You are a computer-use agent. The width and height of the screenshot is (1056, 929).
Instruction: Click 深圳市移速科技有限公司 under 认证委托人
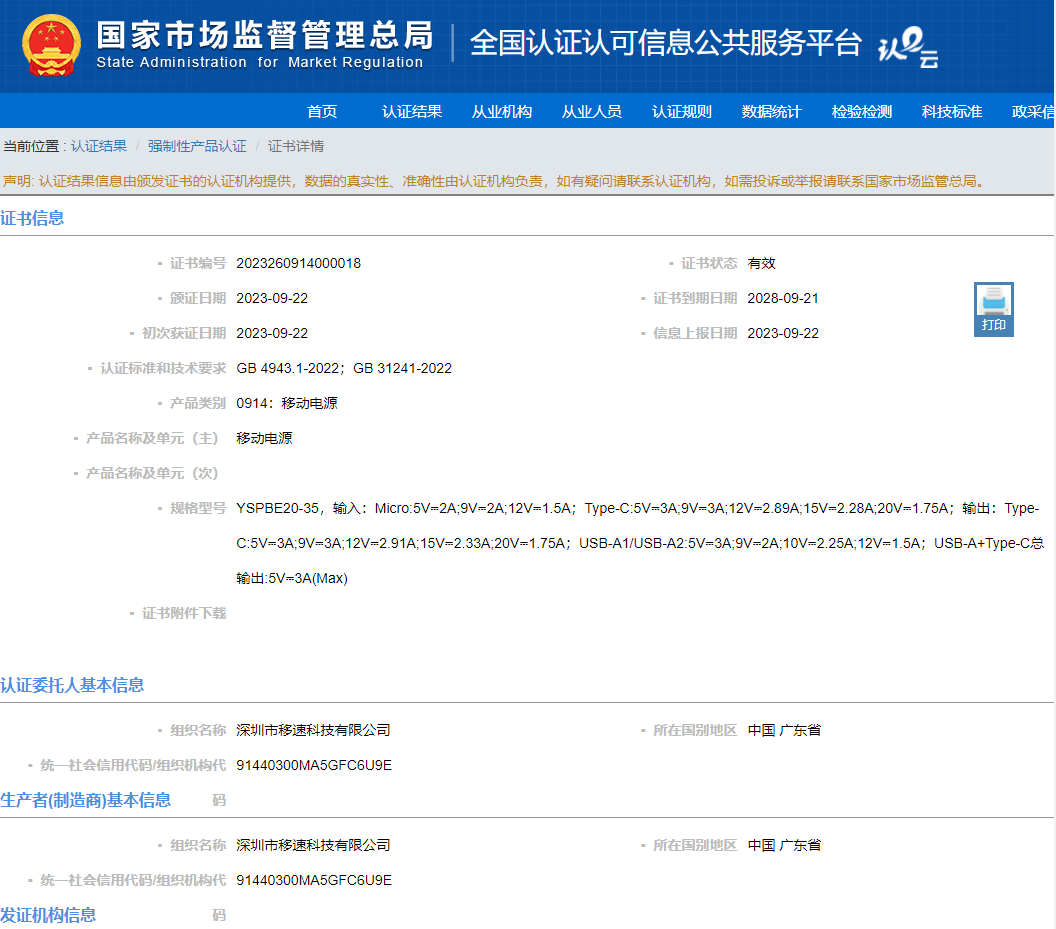313,730
